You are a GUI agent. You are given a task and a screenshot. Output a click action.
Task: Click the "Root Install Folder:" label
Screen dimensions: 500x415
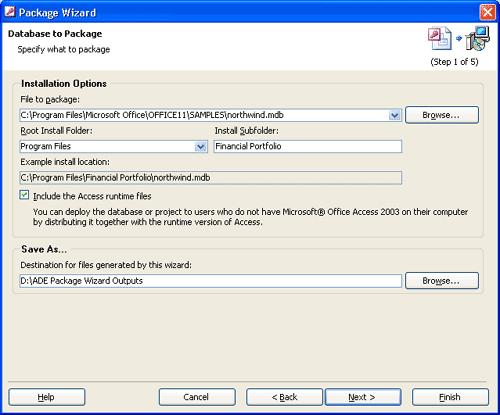56,131
